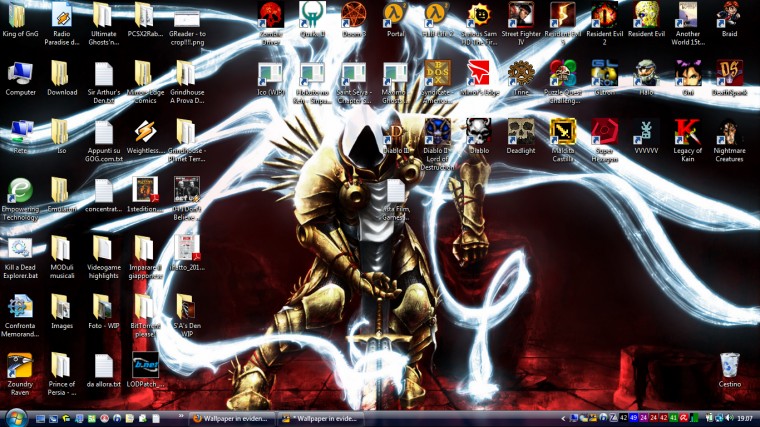
Task: Launch the Quake II shortcut
Action: click(x=313, y=15)
